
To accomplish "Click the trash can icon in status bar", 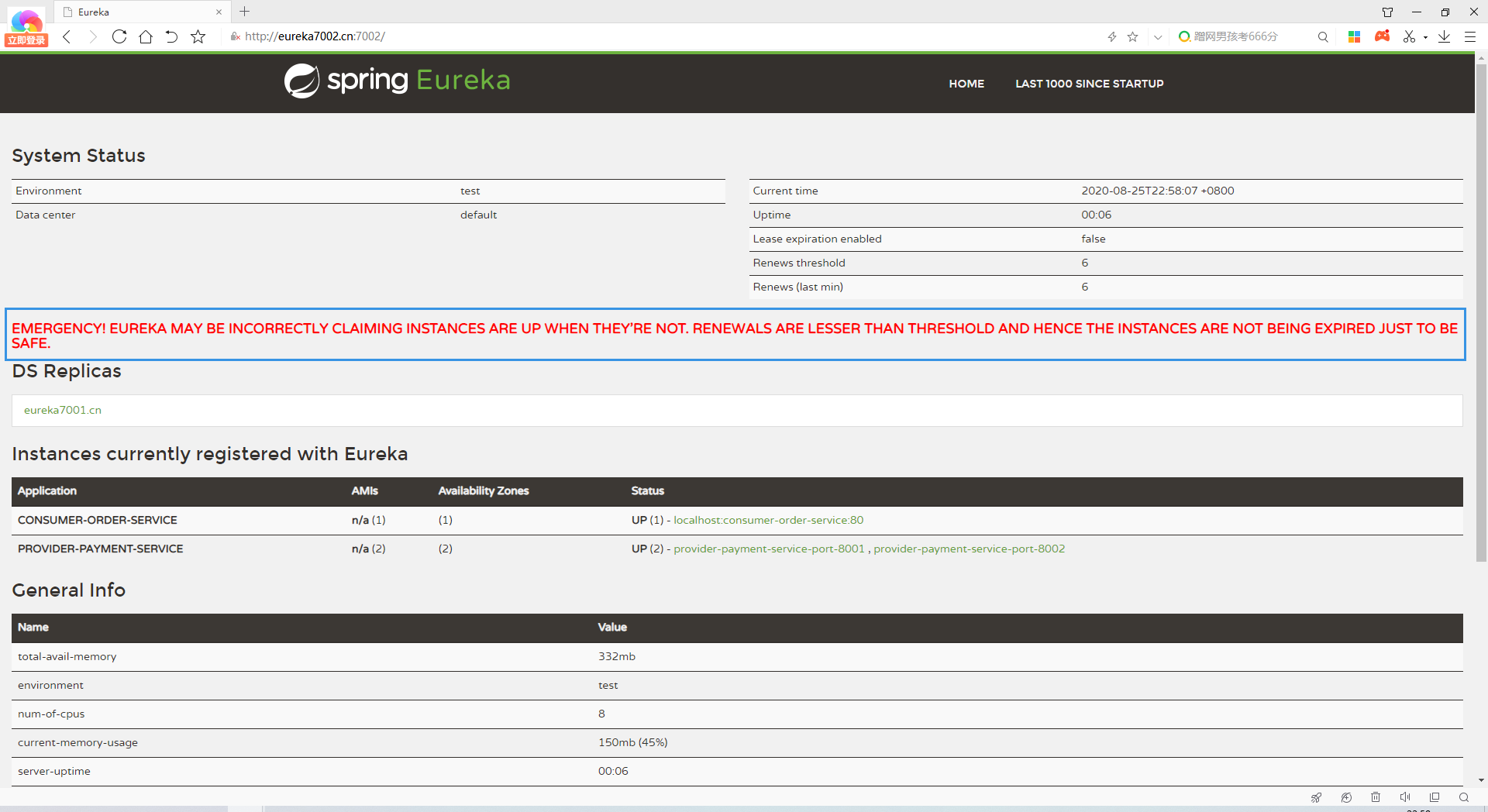I will point(1376,797).
